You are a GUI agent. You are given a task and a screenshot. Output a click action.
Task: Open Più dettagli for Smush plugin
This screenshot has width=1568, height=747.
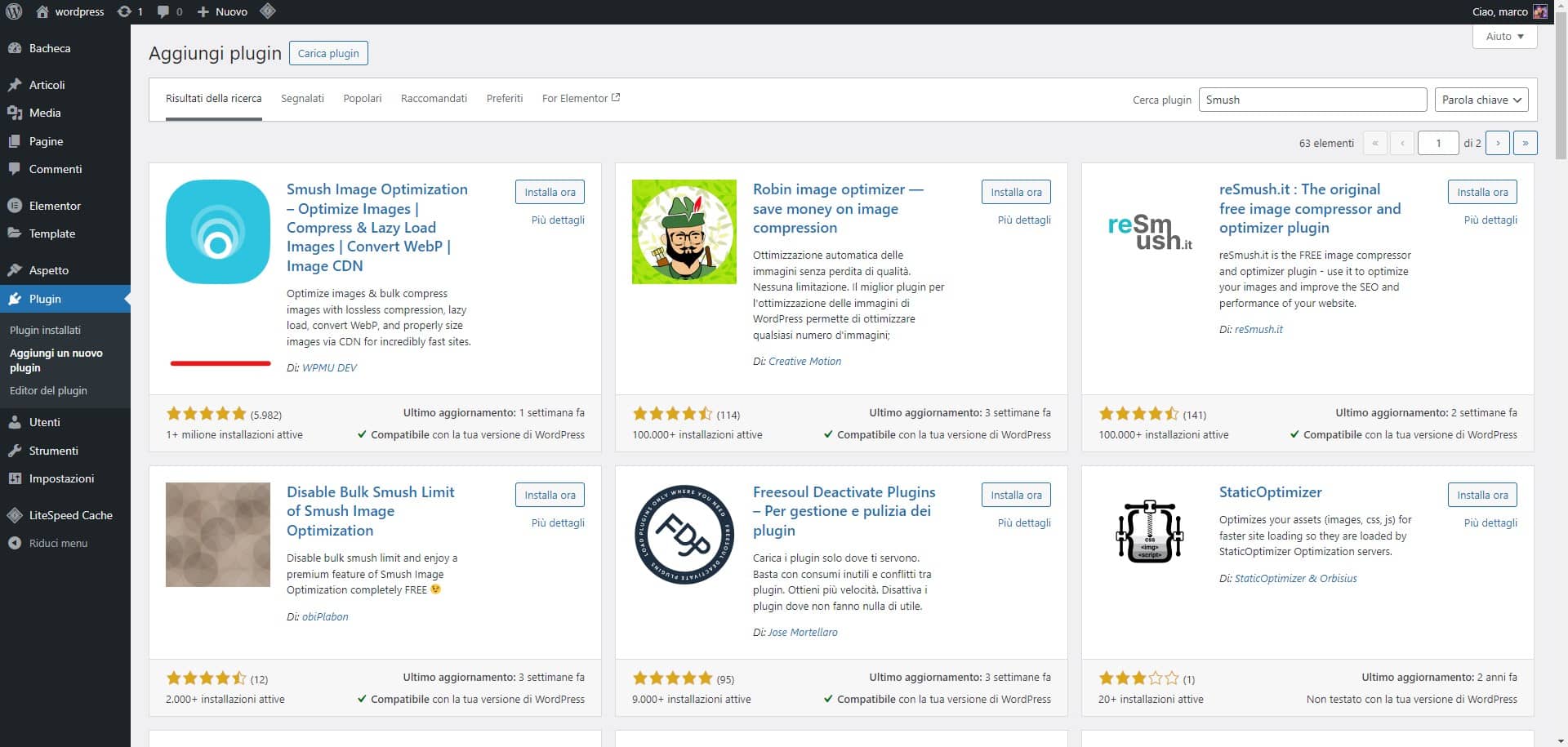click(558, 220)
